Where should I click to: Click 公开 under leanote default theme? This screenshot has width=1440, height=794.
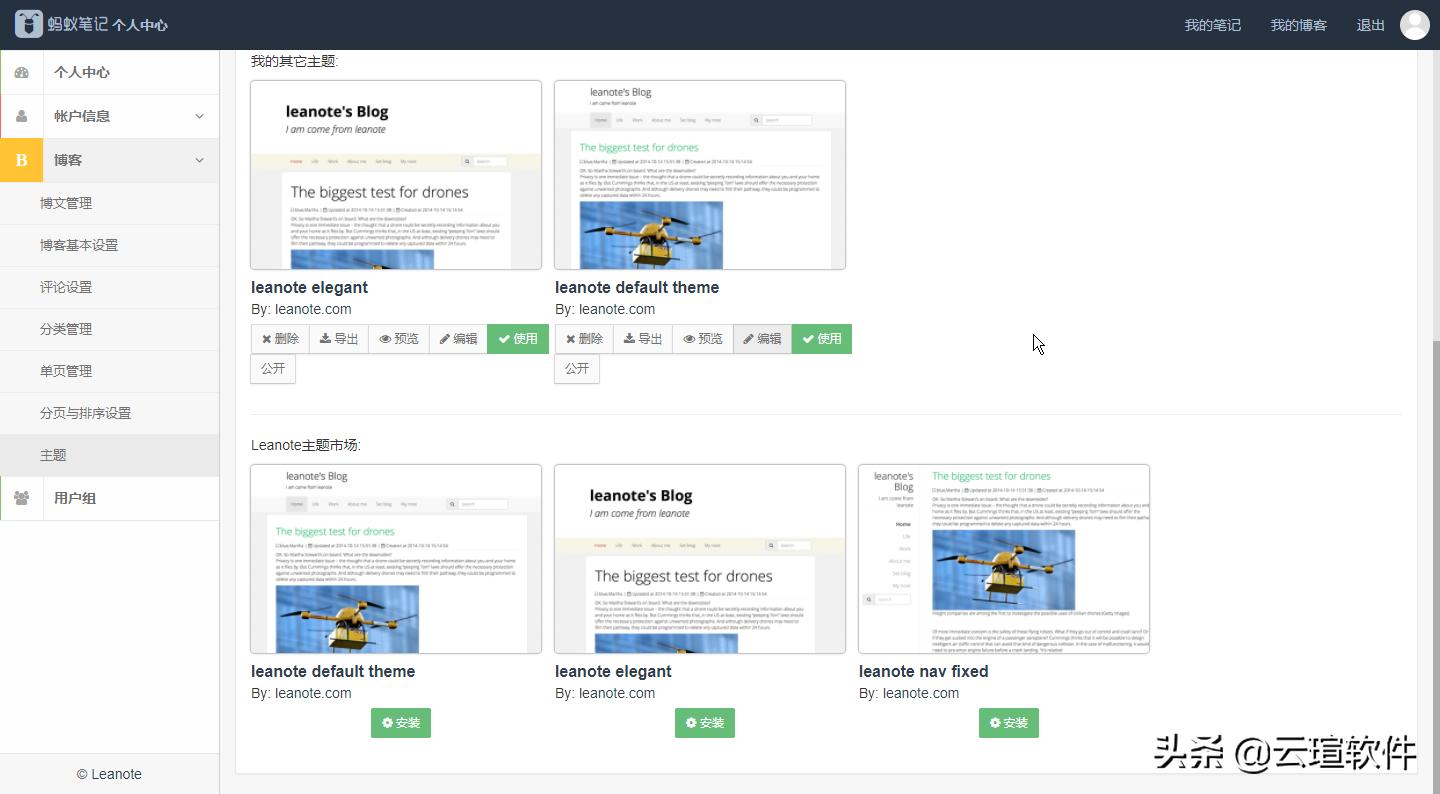(x=577, y=369)
